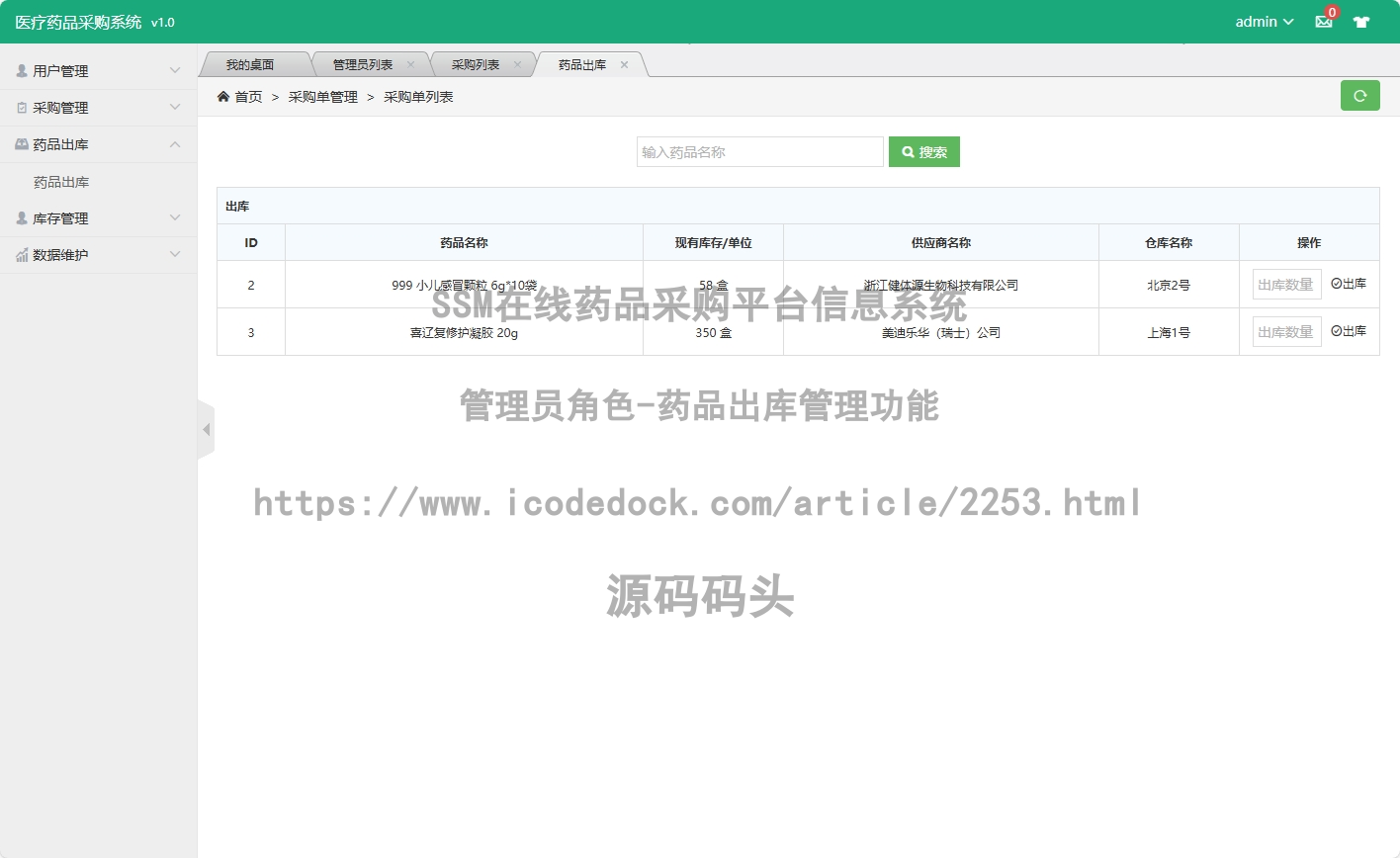The height and width of the screenshot is (858, 1400).
Task: Open the mail notifications icon
Action: tap(1324, 22)
